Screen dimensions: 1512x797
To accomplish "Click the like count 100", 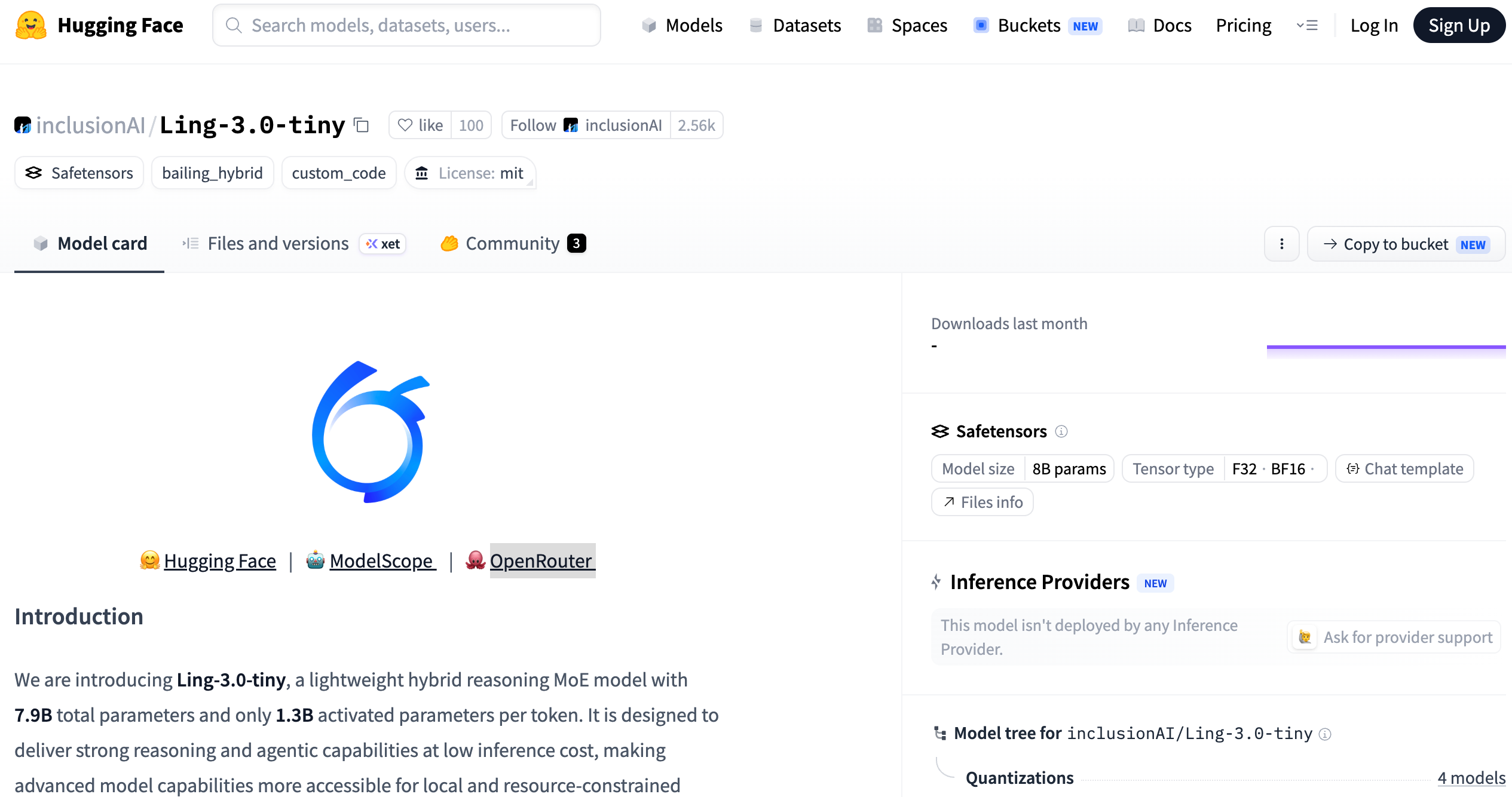I will point(471,125).
